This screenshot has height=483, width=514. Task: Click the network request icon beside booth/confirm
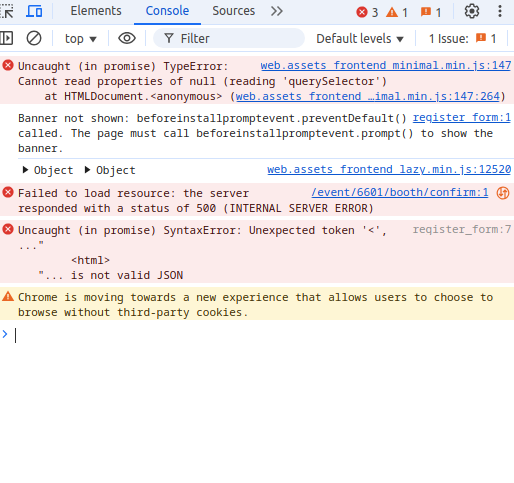(x=503, y=193)
